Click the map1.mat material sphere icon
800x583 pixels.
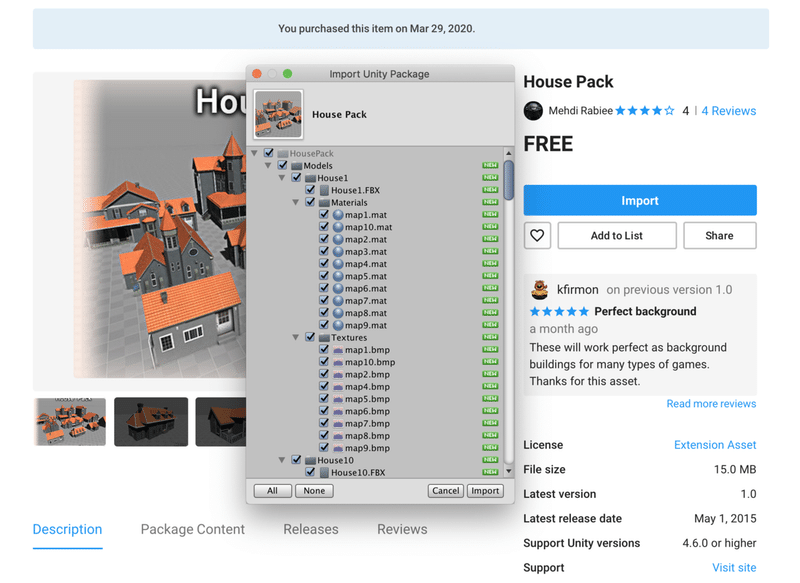click(338, 215)
